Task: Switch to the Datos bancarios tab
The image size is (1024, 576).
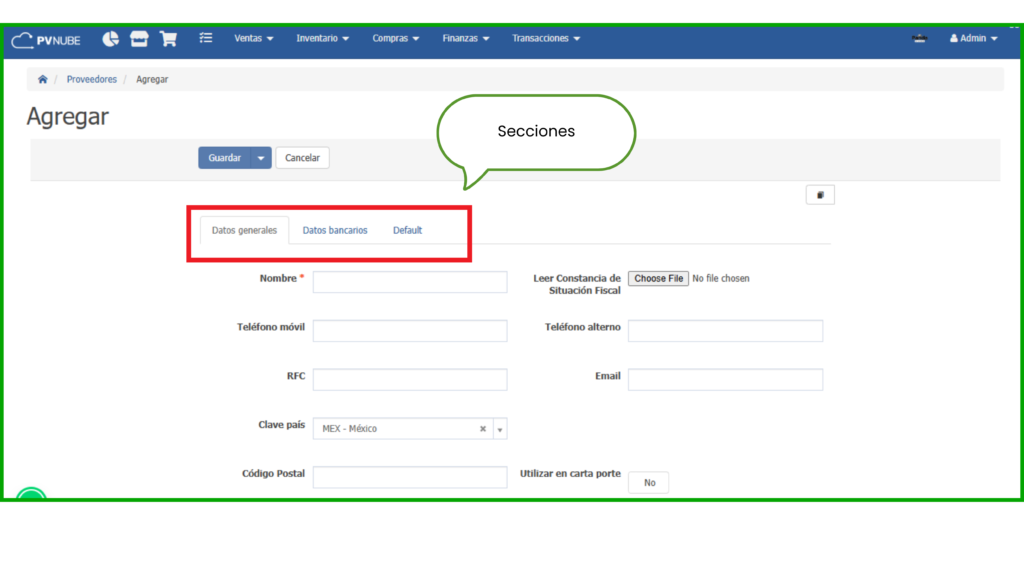Action: click(335, 230)
